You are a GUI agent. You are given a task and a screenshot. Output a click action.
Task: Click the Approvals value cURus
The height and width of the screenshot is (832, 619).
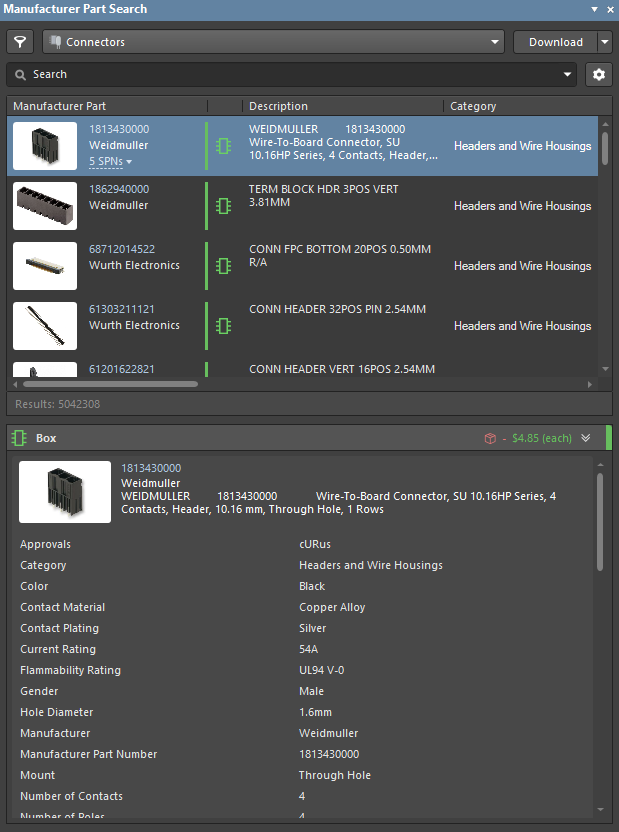315,544
